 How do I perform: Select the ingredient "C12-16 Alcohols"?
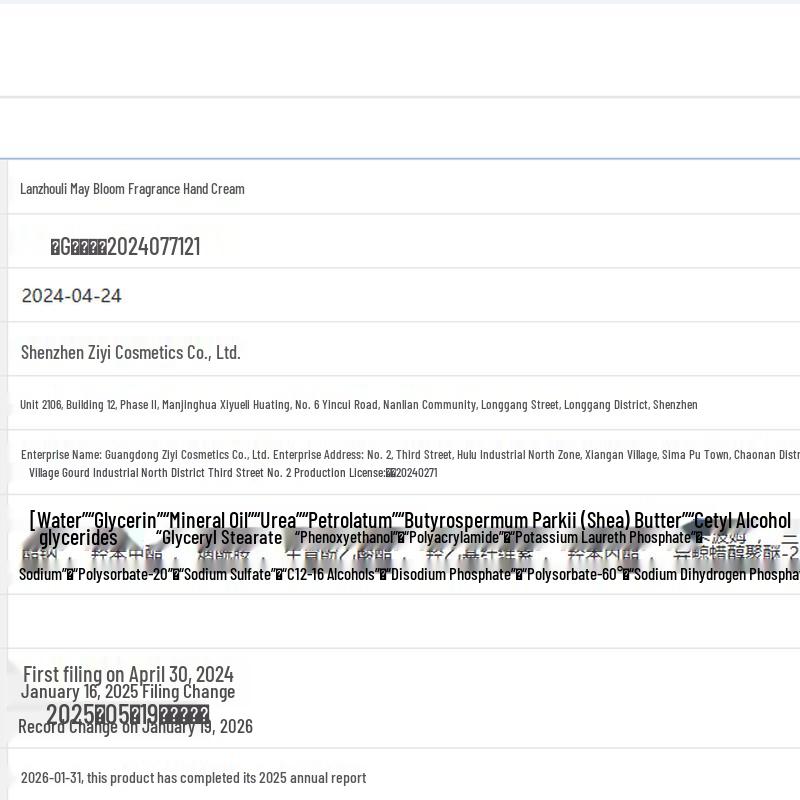click(x=331, y=574)
